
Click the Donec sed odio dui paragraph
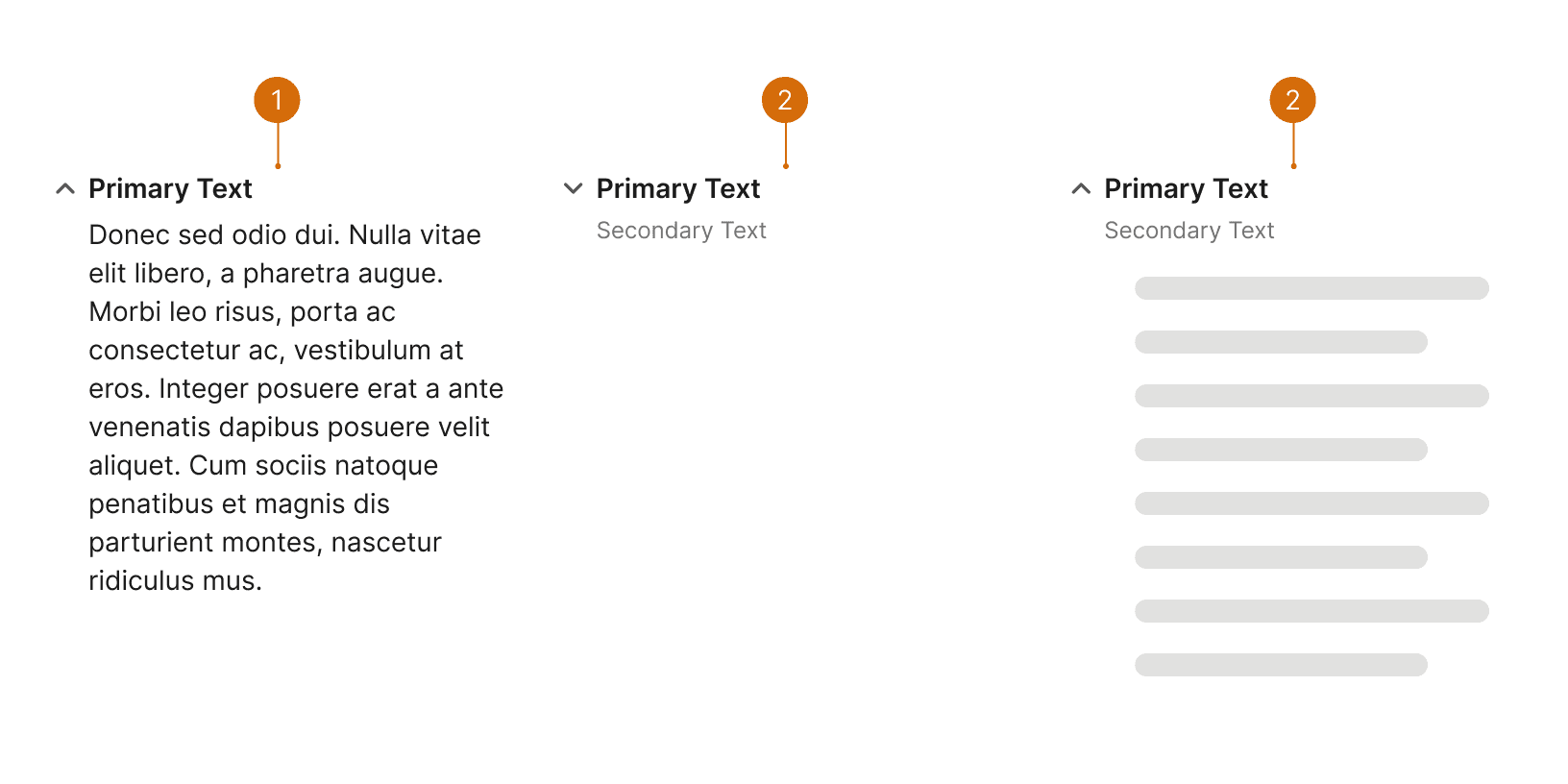click(x=288, y=407)
